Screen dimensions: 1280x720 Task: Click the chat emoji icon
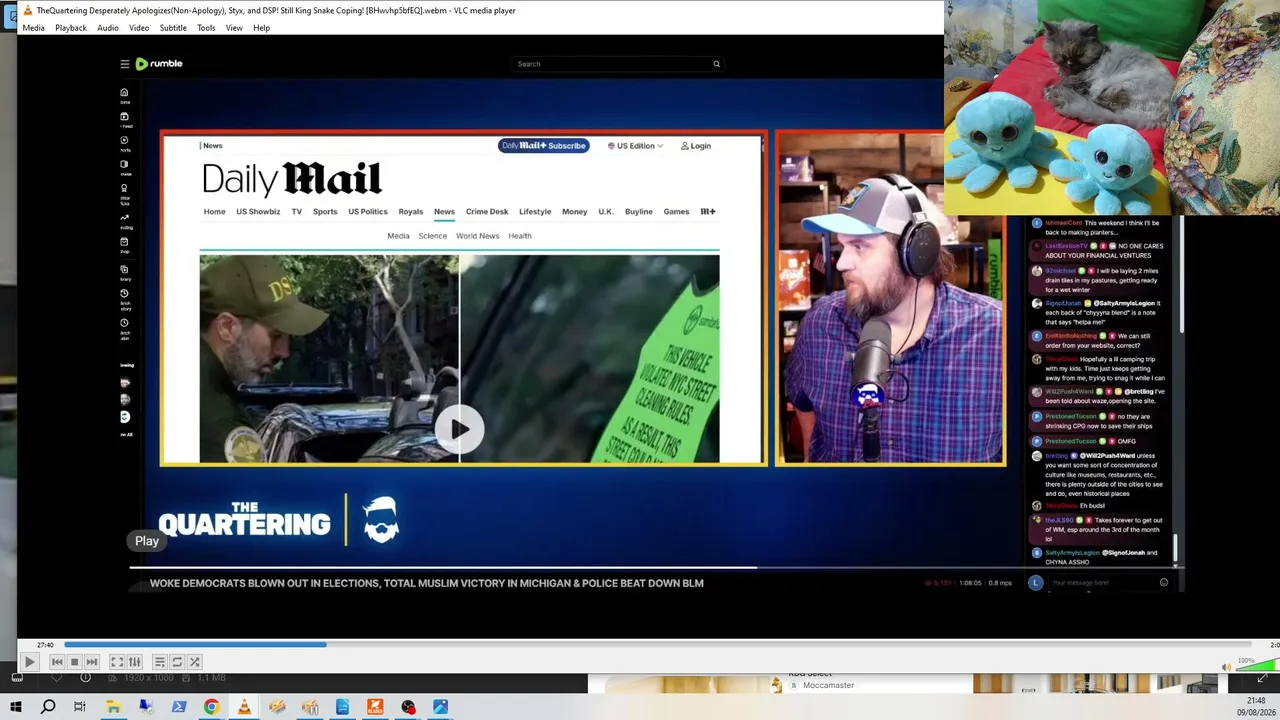[x=1164, y=583]
